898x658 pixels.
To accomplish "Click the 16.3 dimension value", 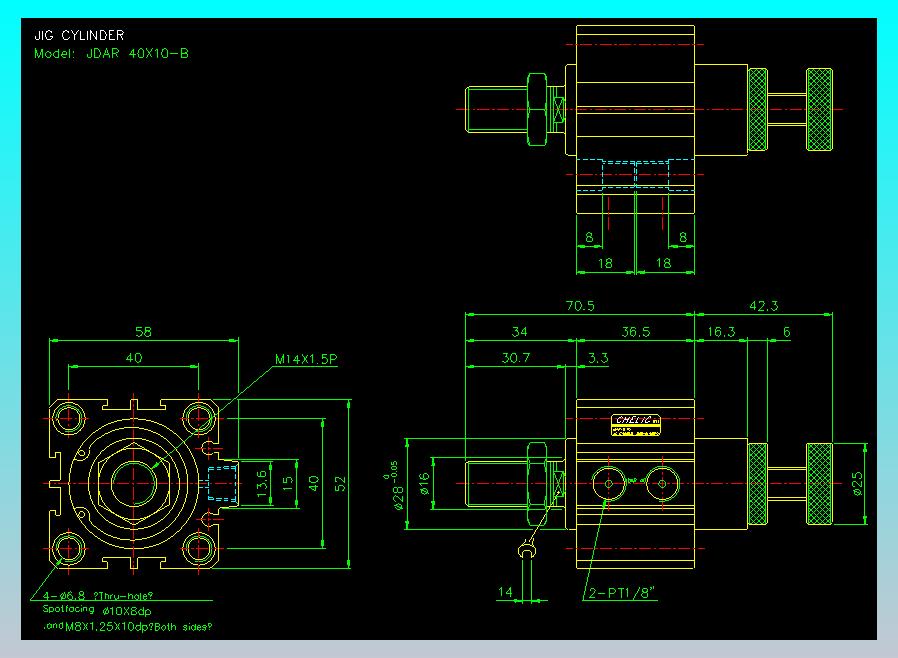I will click(721, 332).
